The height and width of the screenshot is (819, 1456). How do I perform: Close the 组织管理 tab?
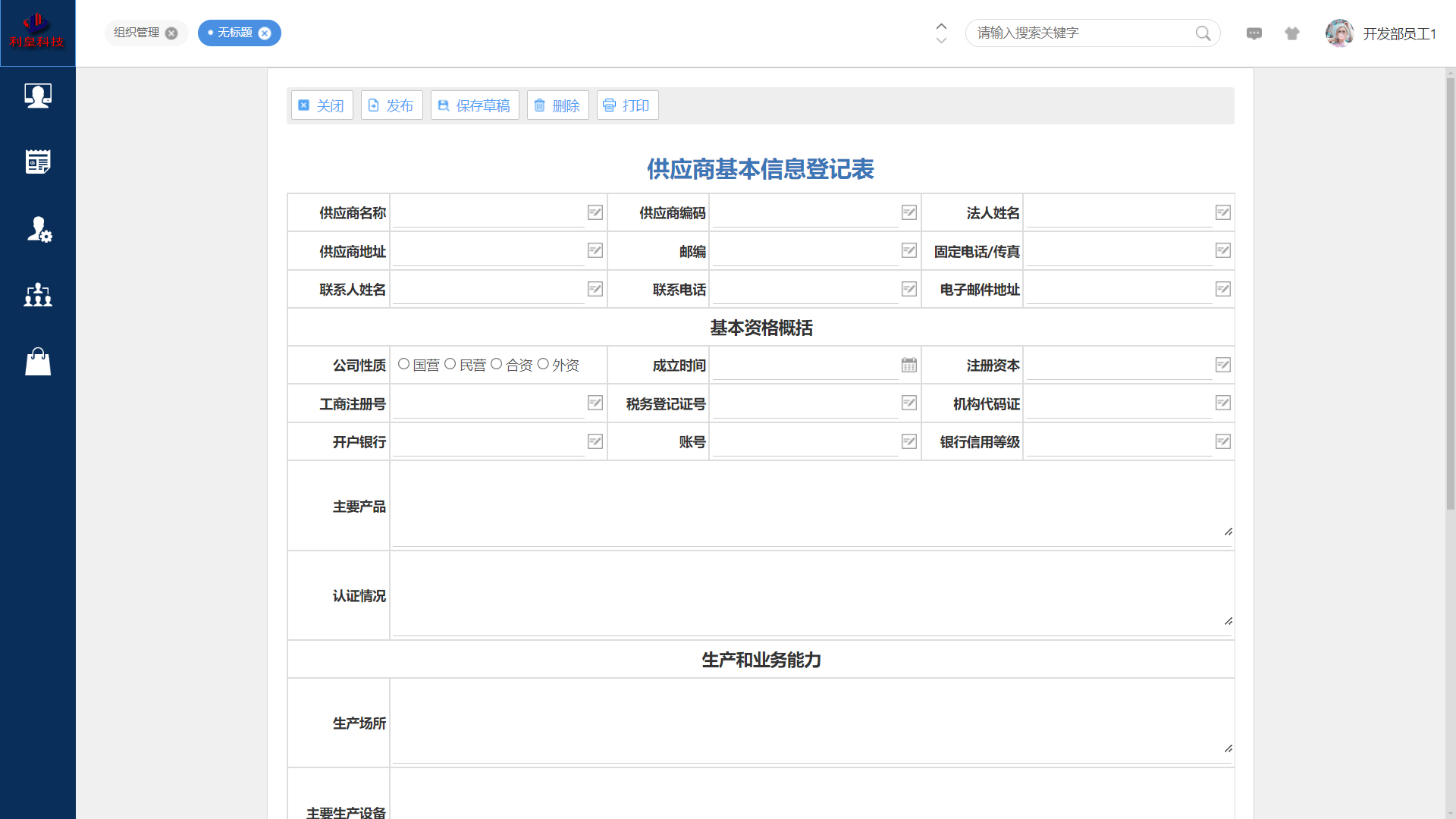(171, 33)
